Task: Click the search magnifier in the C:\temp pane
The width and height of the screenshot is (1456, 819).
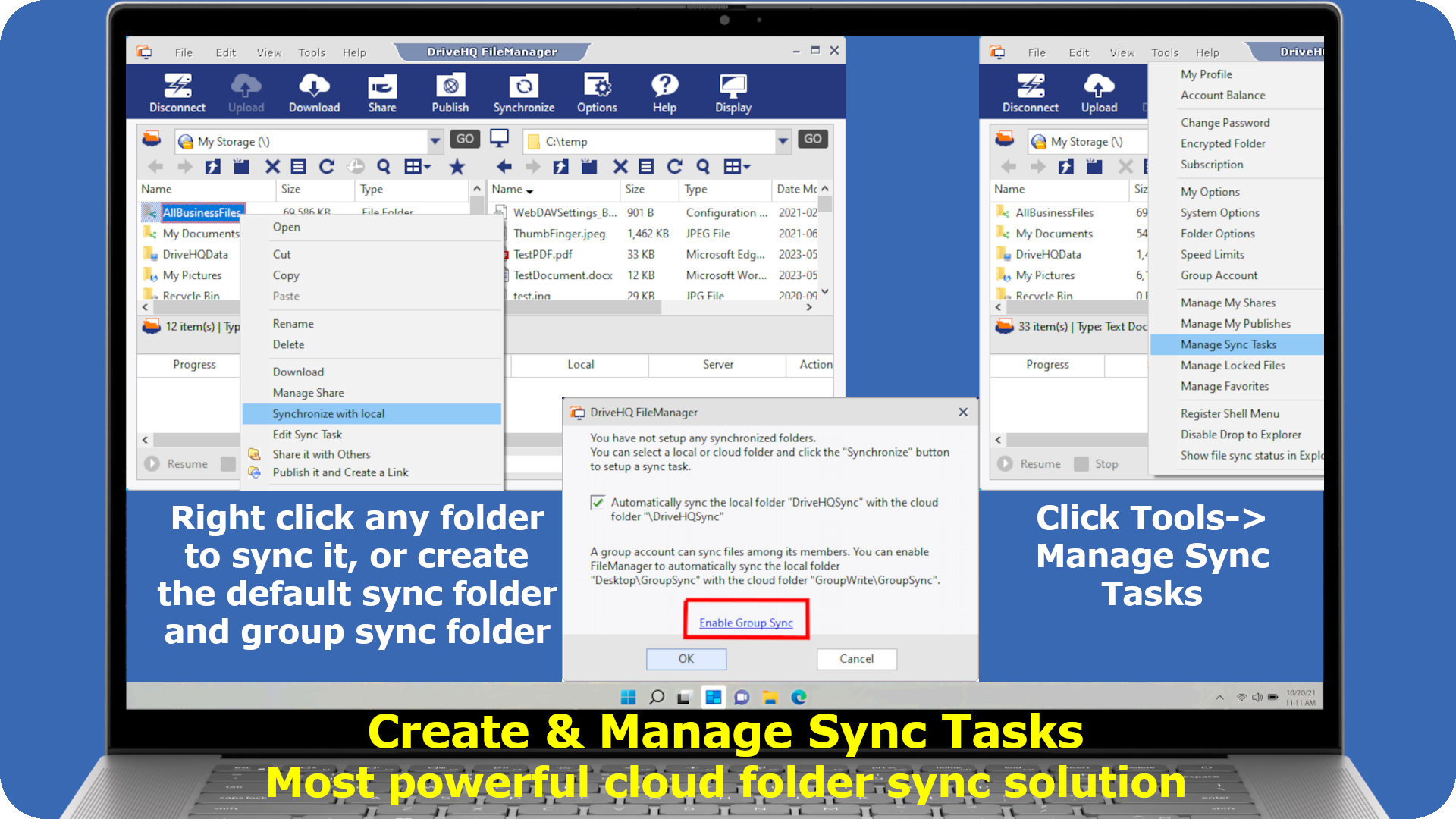Action: pos(703,167)
